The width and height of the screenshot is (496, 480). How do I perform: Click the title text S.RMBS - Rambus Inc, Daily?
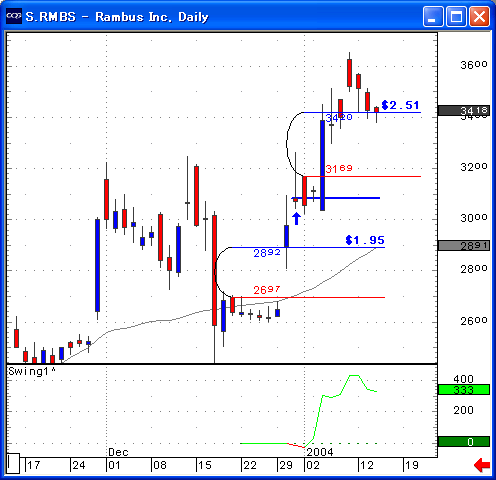(x=117, y=17)
